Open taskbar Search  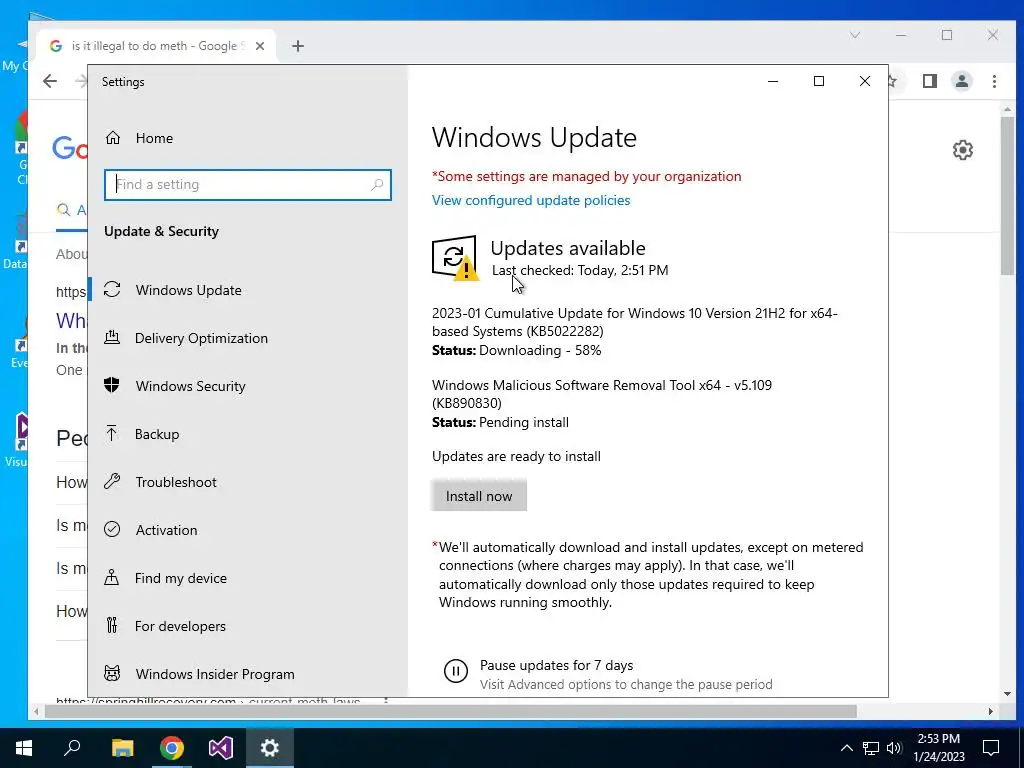[72, 748]
